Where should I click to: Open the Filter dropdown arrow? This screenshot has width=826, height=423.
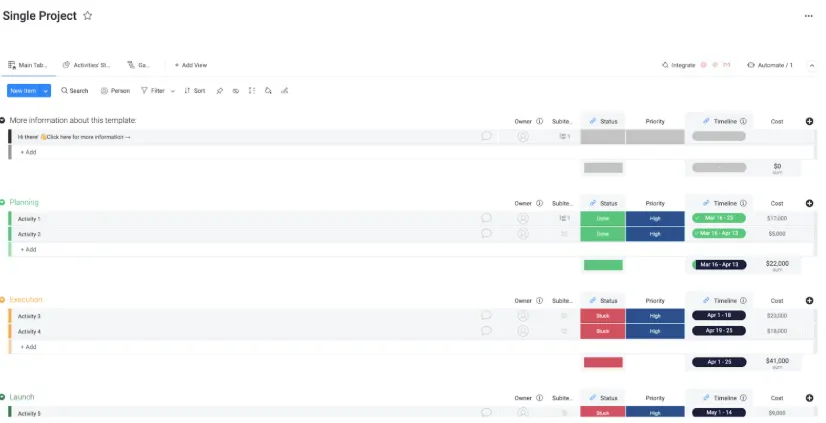(x=173, y=91)
